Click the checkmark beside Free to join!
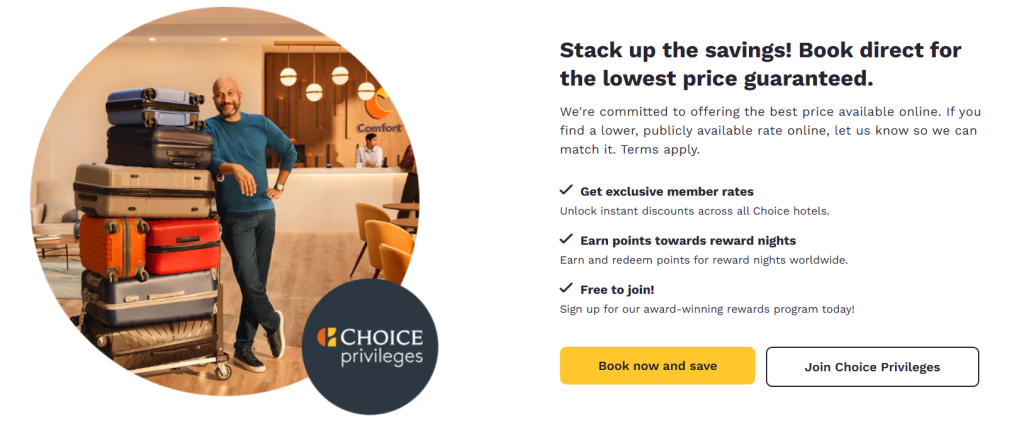Image resolution: width=1024 pixels, height=426 pixels. click(x=566, y=288)
